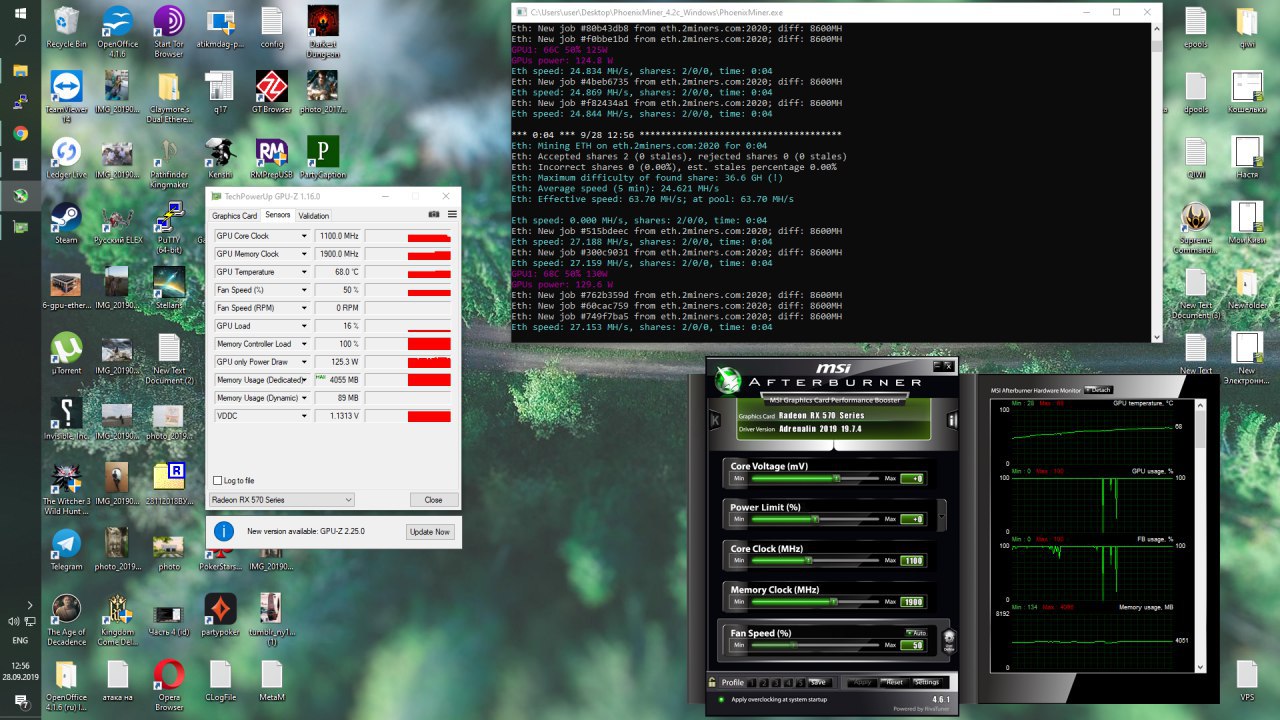Toggle the profile lock padlock icon
Image resolution: width=1280 pixels, height=720 pixels.
point(711,682)
